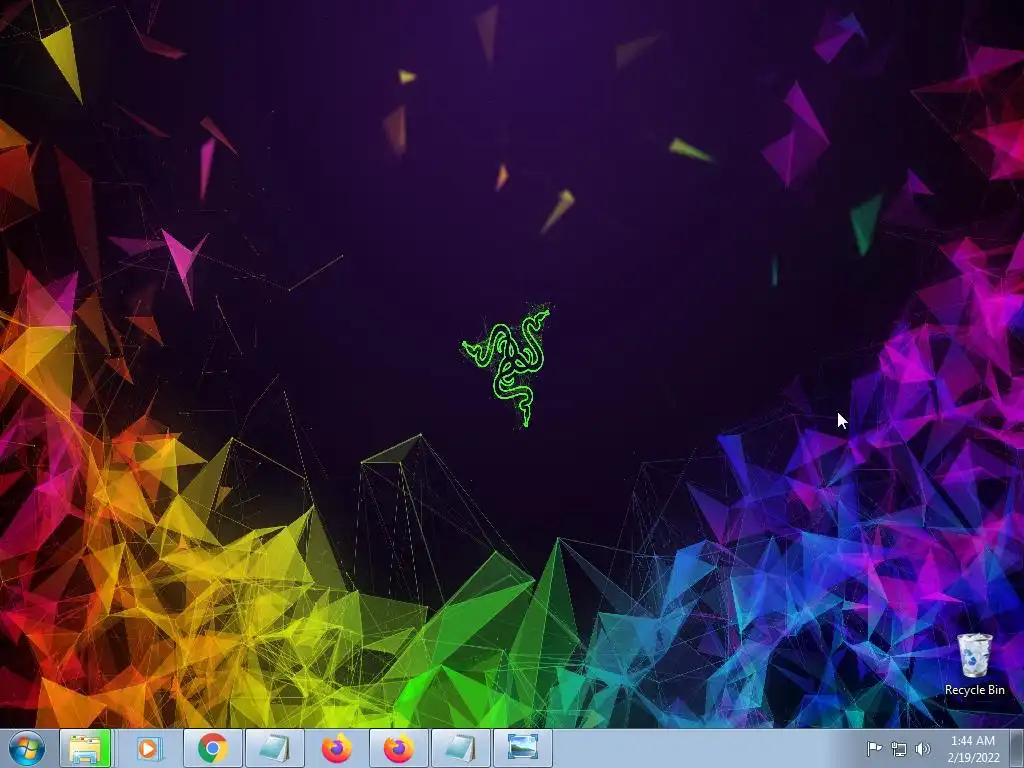Open Windows Explorer from the taskbar
The height and width of the screenshot is (768, 1024).
(86, 748)
